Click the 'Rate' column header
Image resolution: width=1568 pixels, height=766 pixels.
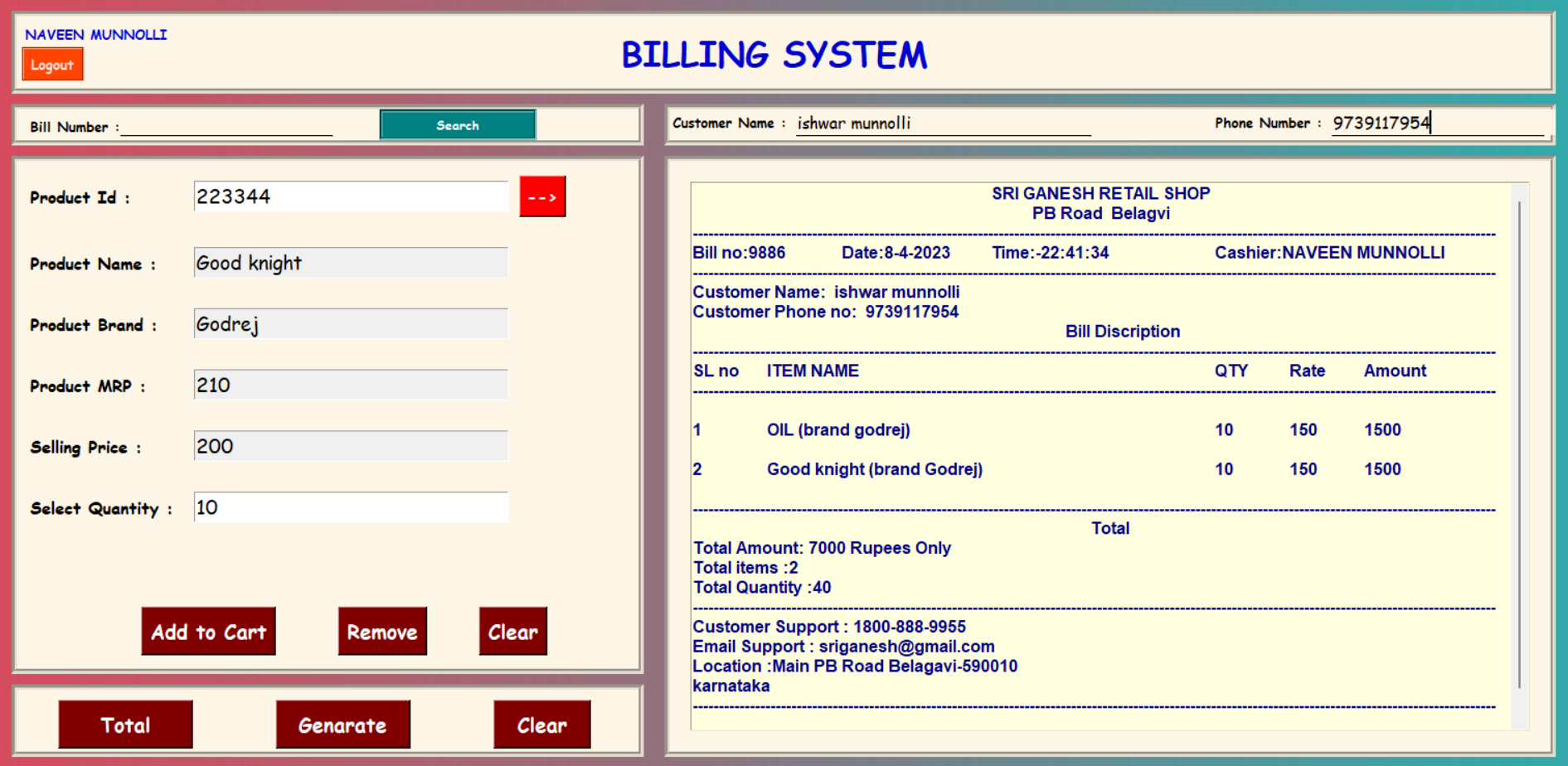point(1307,371)
